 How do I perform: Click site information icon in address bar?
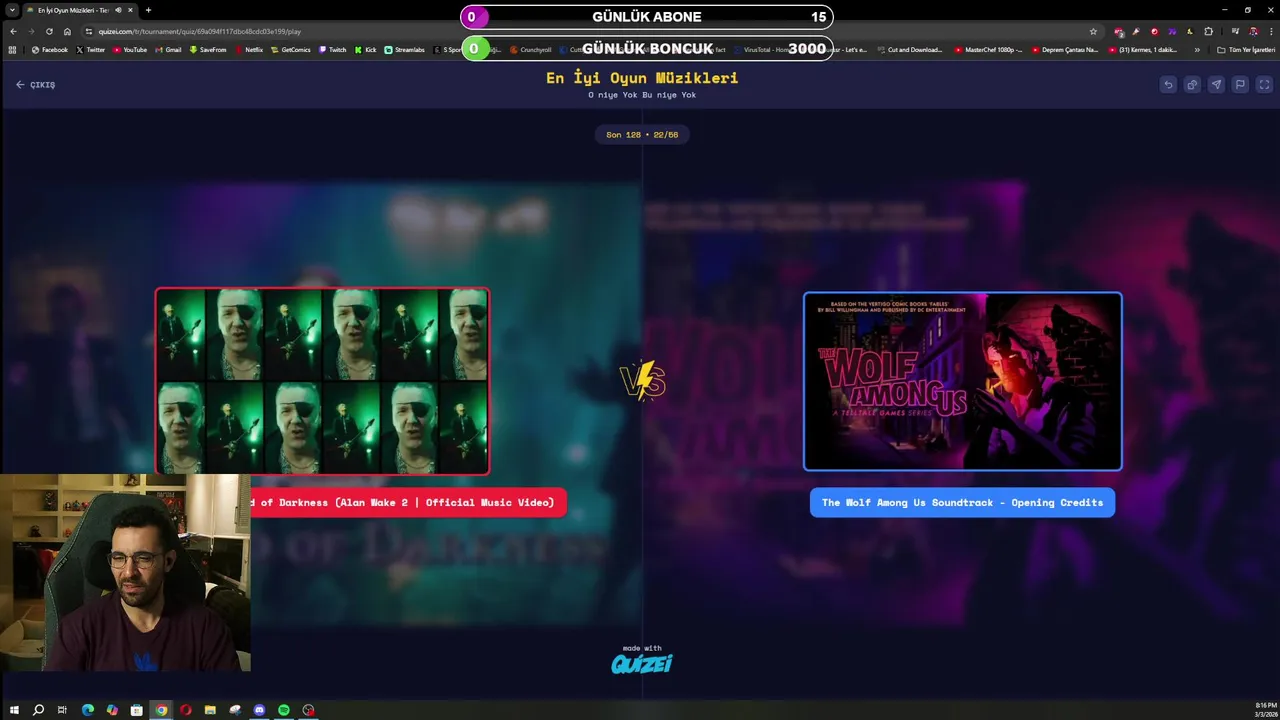pyautogui.click(x=89, y=31)
